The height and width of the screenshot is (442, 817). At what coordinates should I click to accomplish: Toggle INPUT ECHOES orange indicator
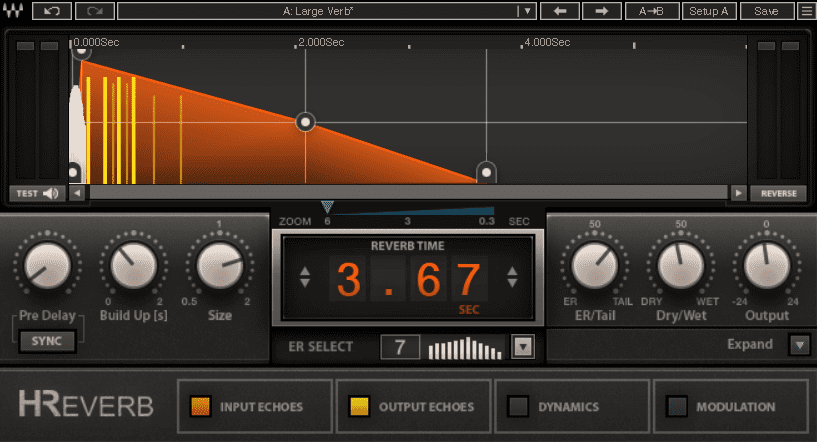click(x=201, y=407)
